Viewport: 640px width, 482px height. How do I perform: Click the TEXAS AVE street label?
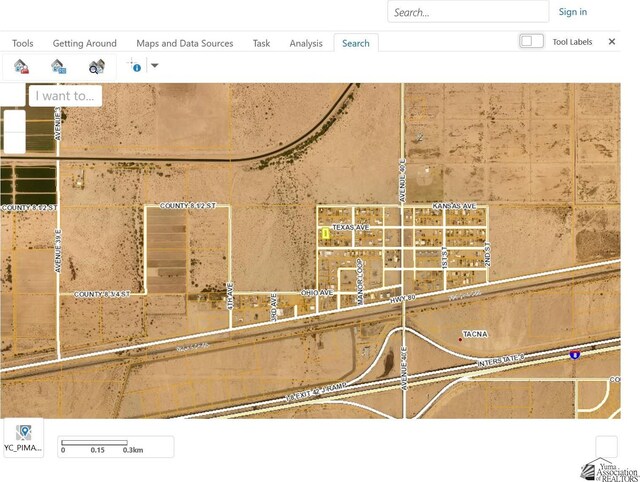click(x=351, y=227)
